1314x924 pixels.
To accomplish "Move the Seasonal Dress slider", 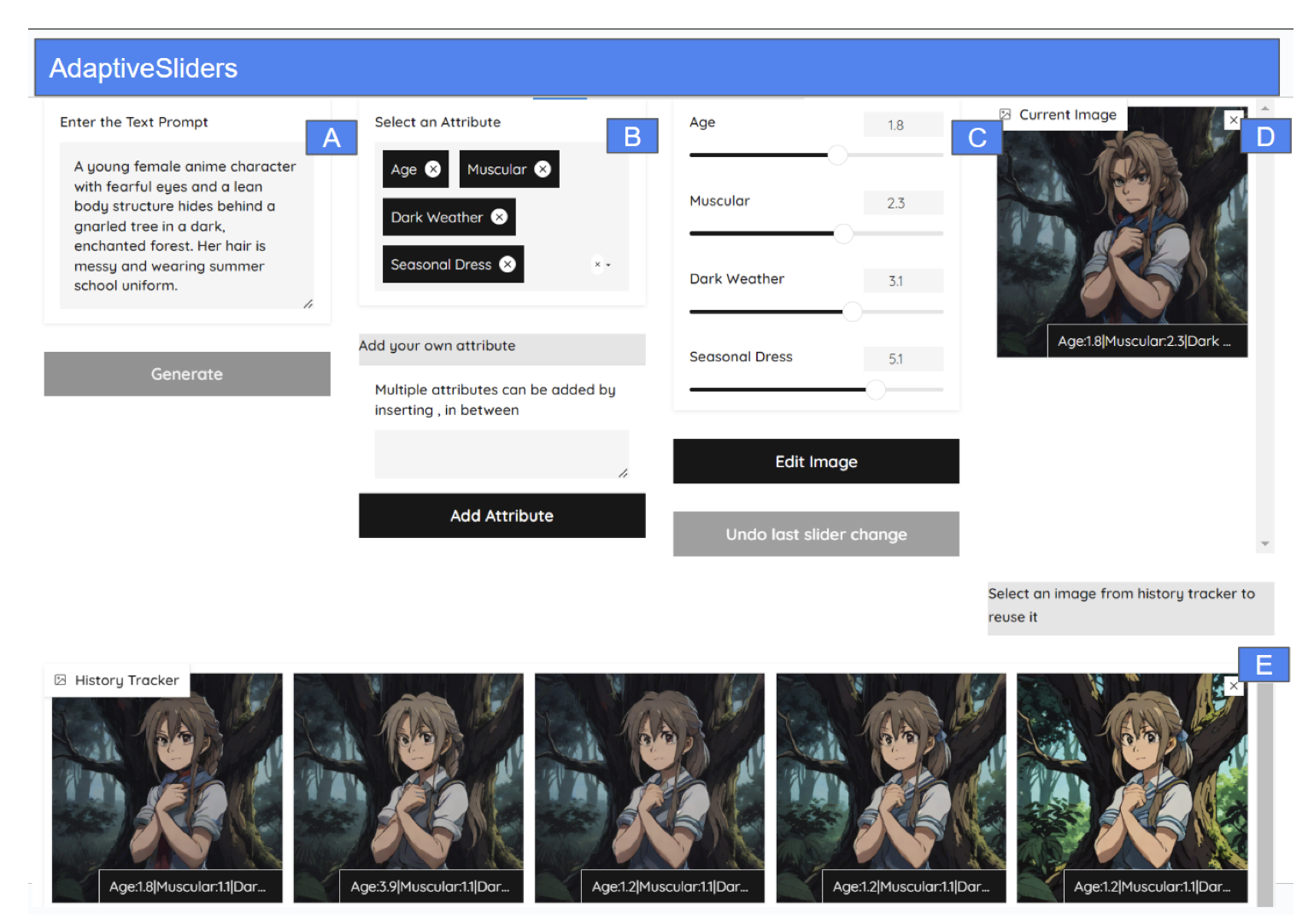I will click(876, 389).
